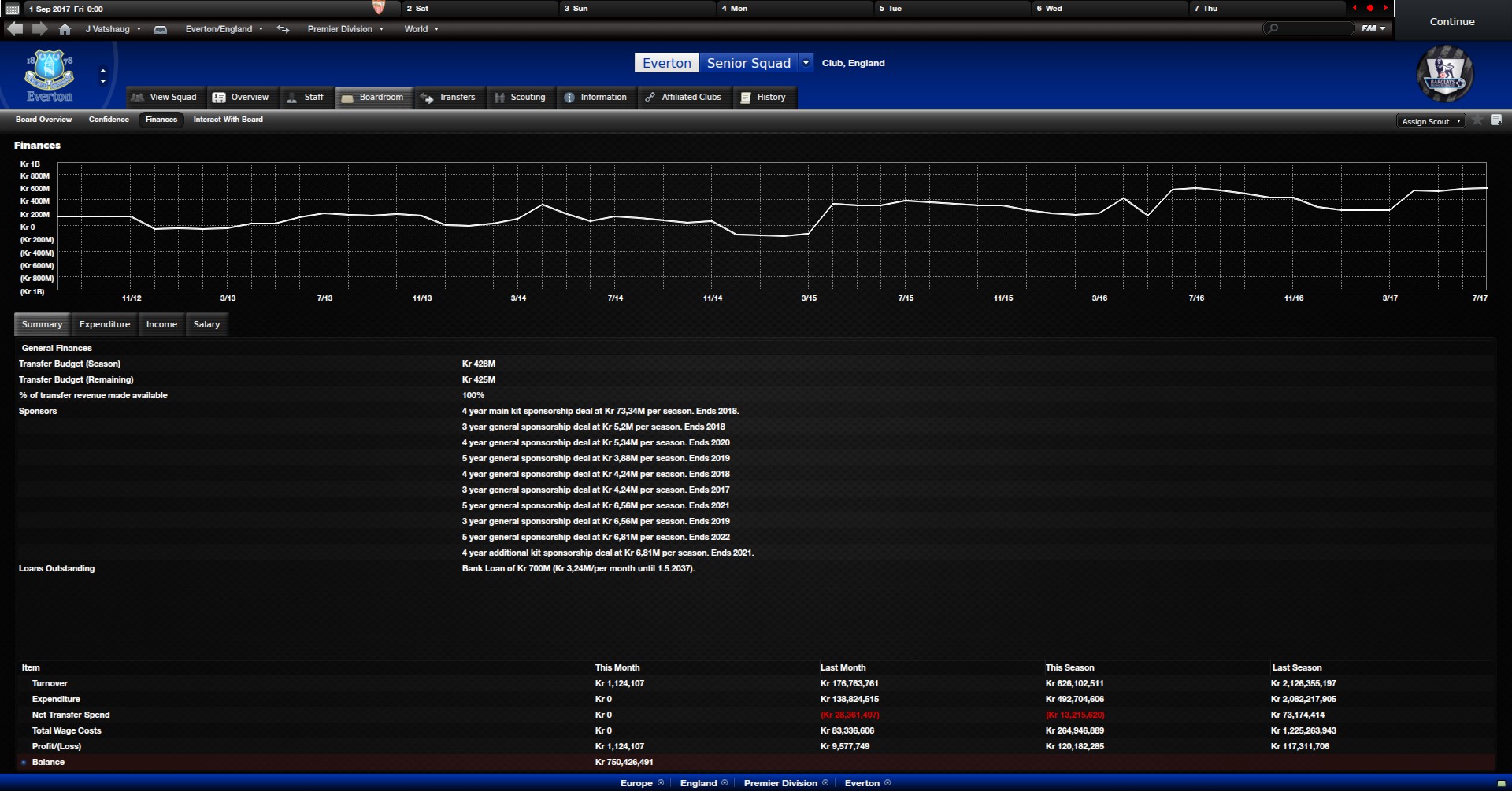Expand the Premier Division dropdown in the navigation bar
Viewport: 1512px width, 791px height.
point(345,29)
